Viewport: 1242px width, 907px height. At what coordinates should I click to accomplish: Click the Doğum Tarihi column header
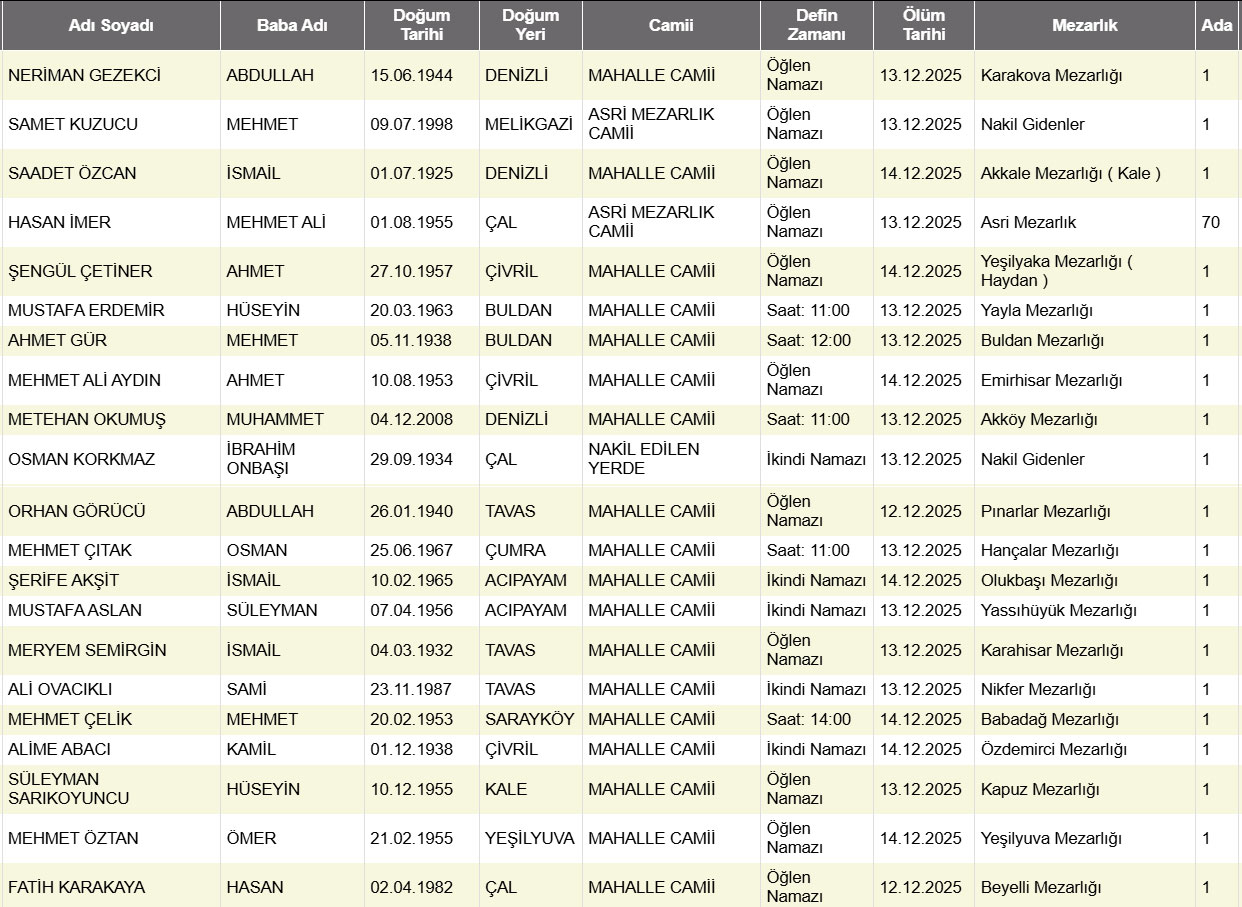coord(421,26)
